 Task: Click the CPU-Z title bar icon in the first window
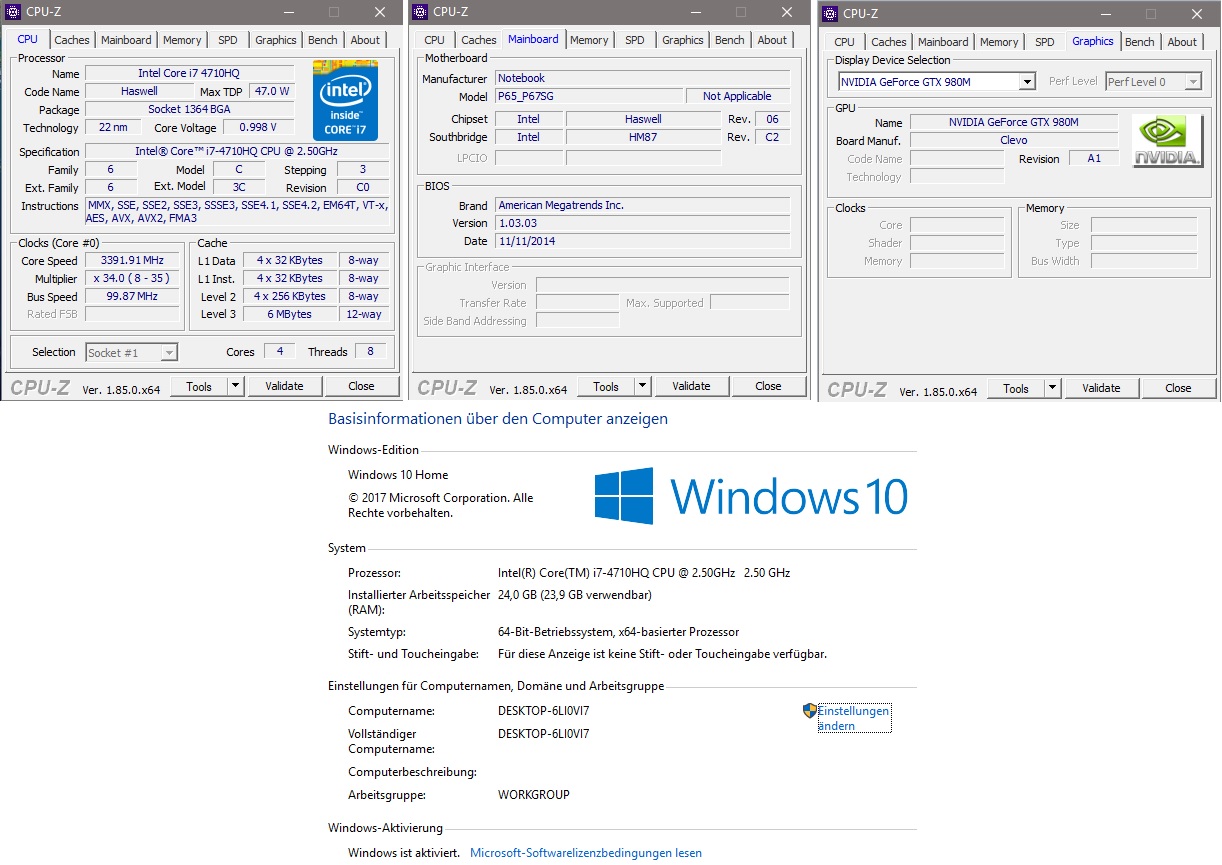(x=14, y=12)
